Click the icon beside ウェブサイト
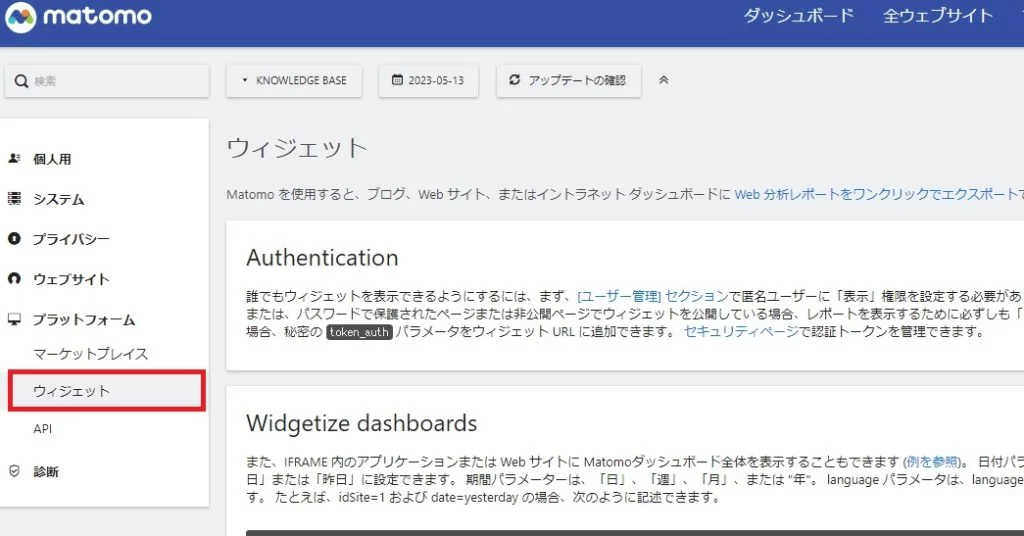This screenshot has width=1024, height=536. pyautogui.click(x=14, y=278)
